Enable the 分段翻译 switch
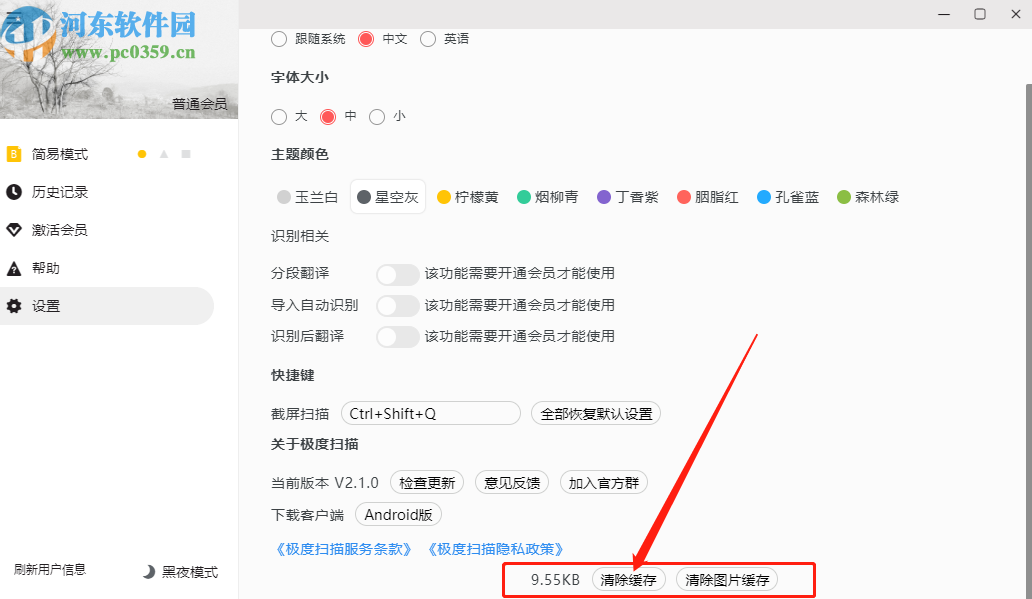Image resolution: width=1032 pixels, height=599 pixels. [x=398, y=273]
